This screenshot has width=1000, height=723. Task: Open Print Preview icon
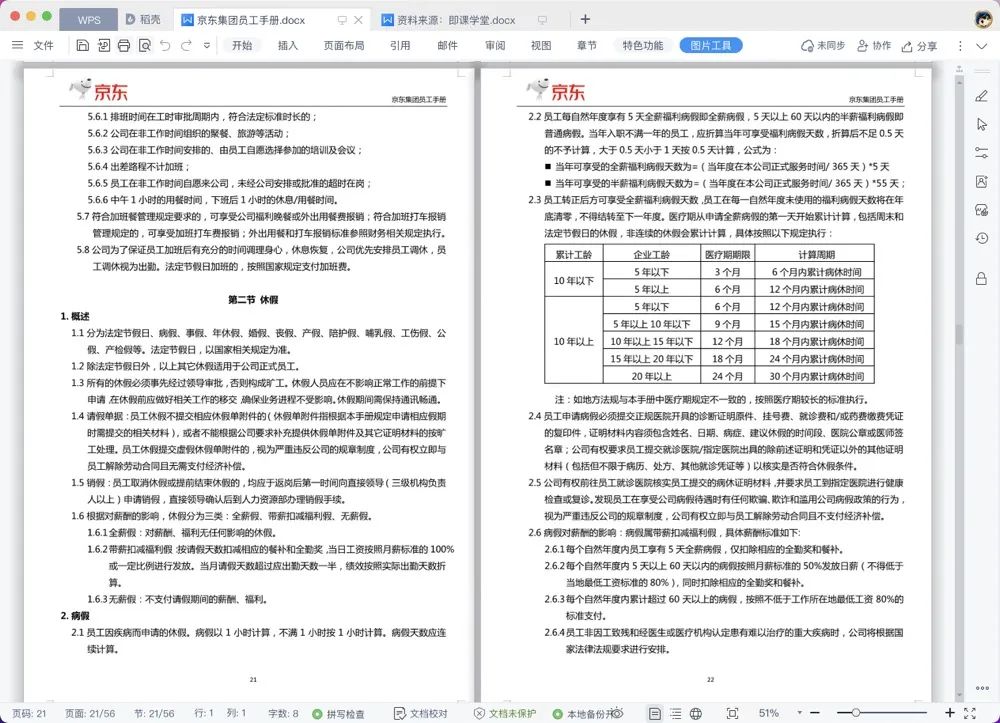(x=145, y=45)
